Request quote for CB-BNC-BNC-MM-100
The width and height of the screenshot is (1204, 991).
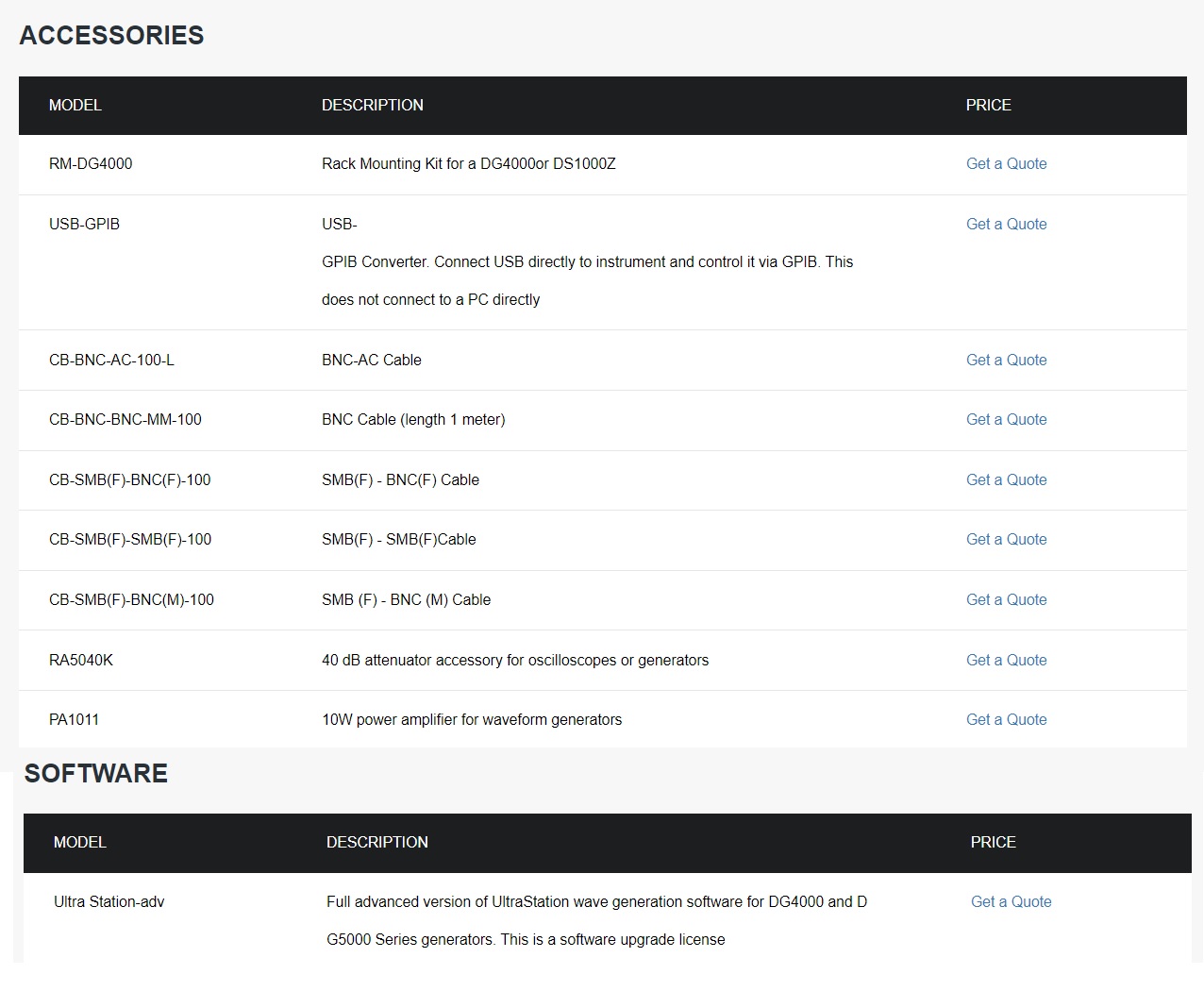pos(1006,419)
